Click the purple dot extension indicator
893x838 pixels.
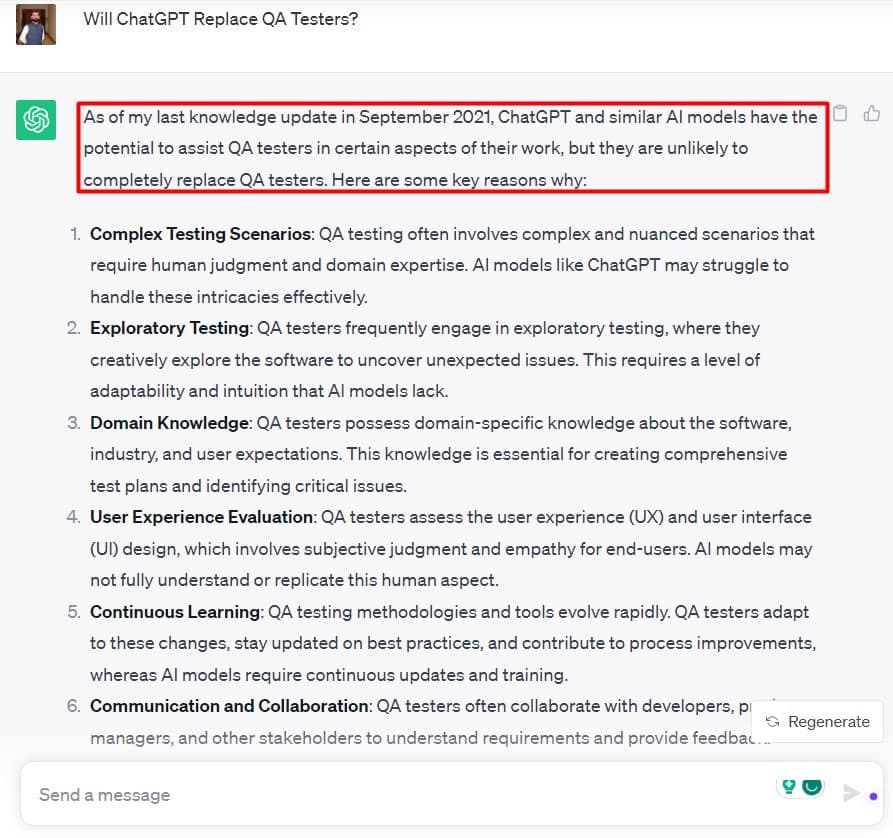click(873, 796)
